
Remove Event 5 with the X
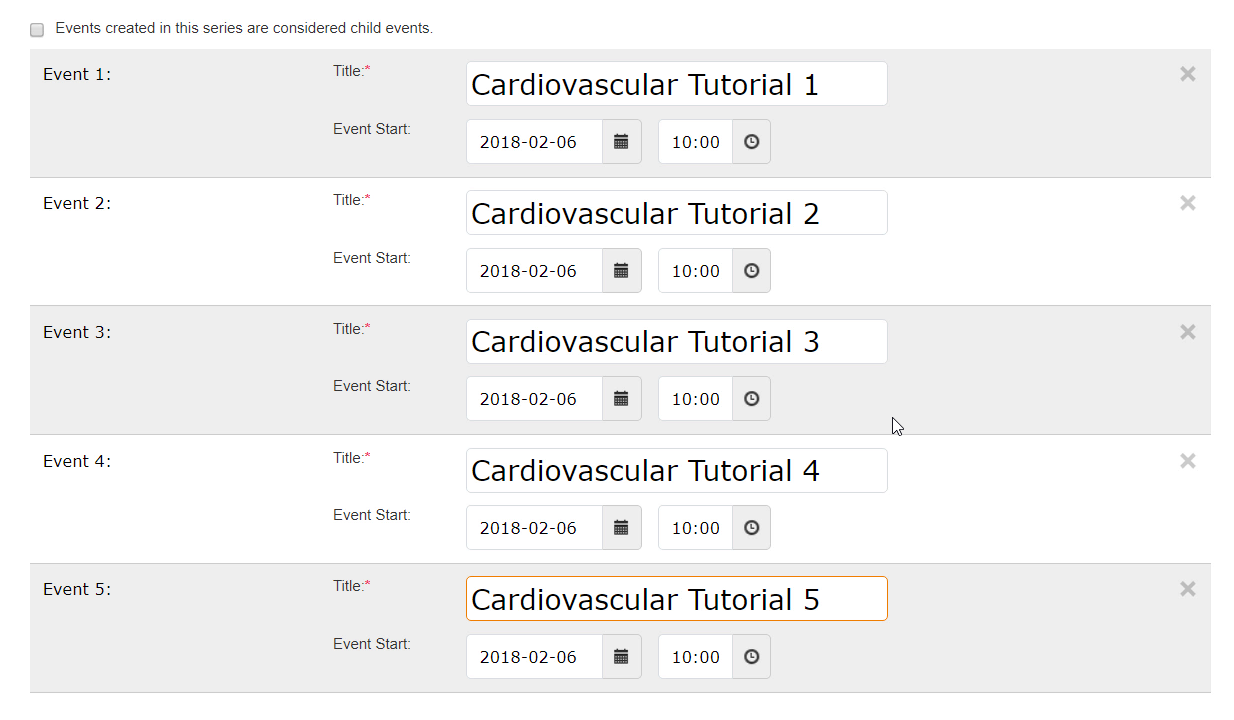[1187, 589]
